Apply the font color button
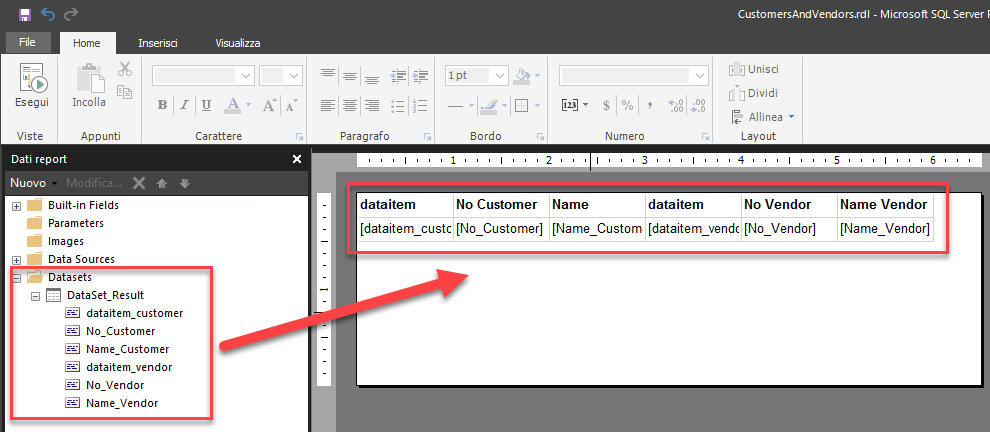The height and width of the screenshot is (432, 990). [x=232, y=105]
